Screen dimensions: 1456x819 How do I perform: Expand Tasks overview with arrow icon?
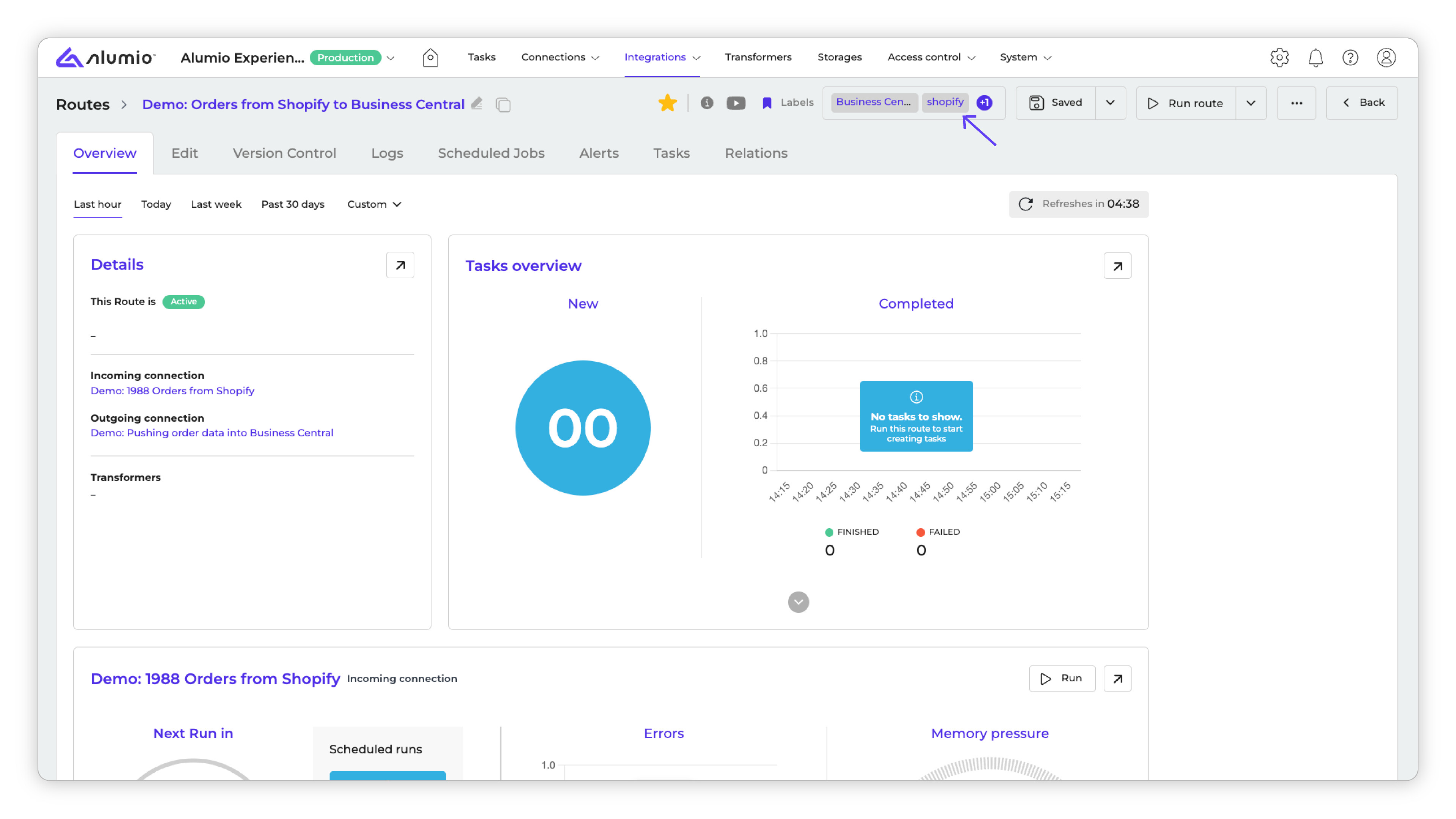1117,266
